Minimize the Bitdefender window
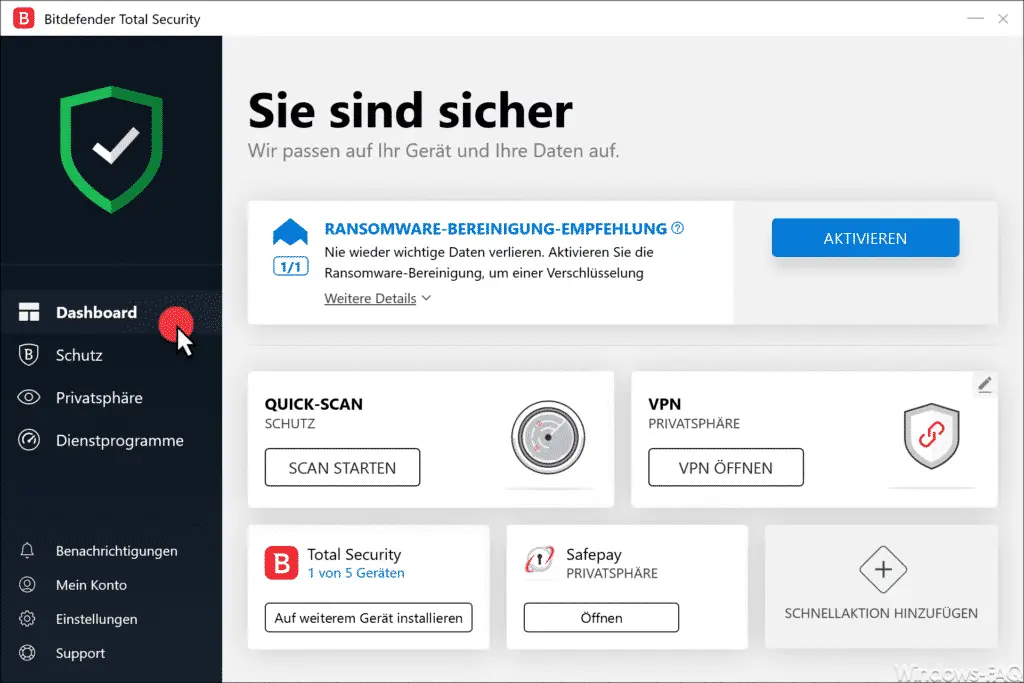This screenshot has height=683, width=1024. click(x=976, y=18)
